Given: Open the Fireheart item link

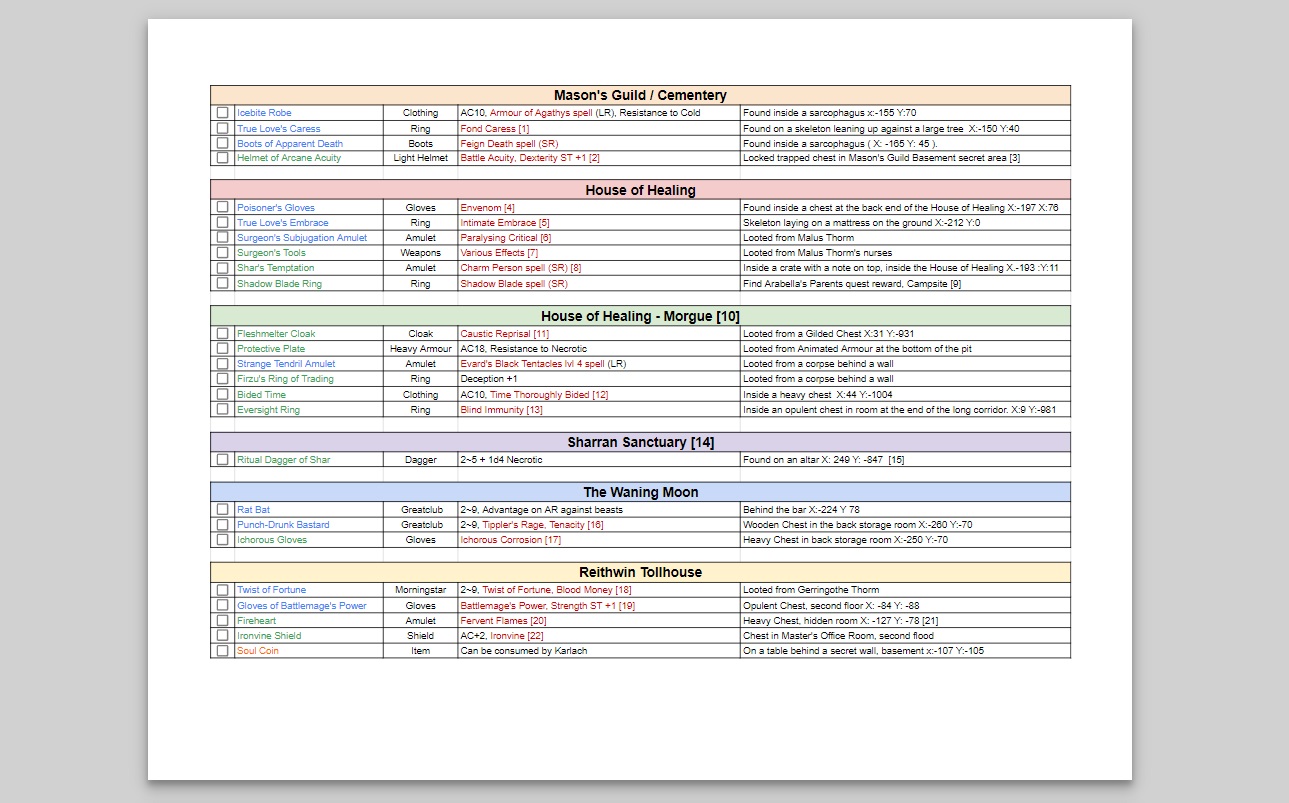Looking at the screenshot, I should click(x=256, y=621).
